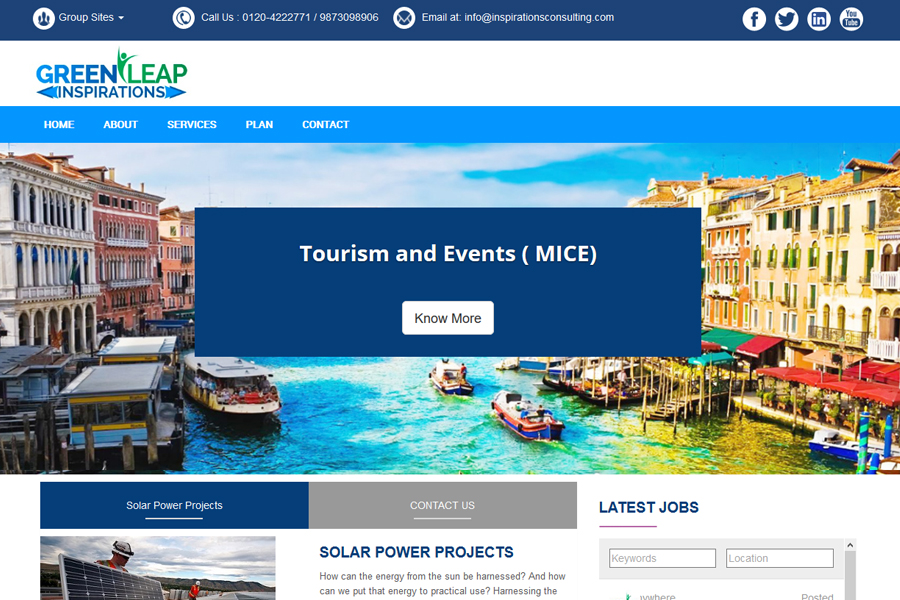This screenshot has width=900, height=600.
Task: Open the About menu item
Action: pos(120,125)
